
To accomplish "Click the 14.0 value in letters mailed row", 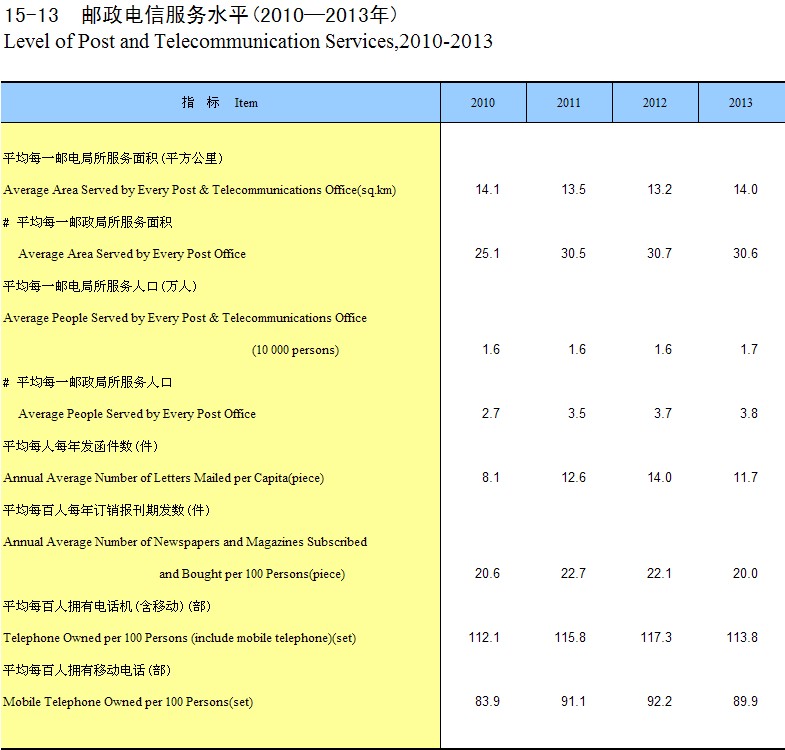I will pyautogui.click(x=659, y=478).
